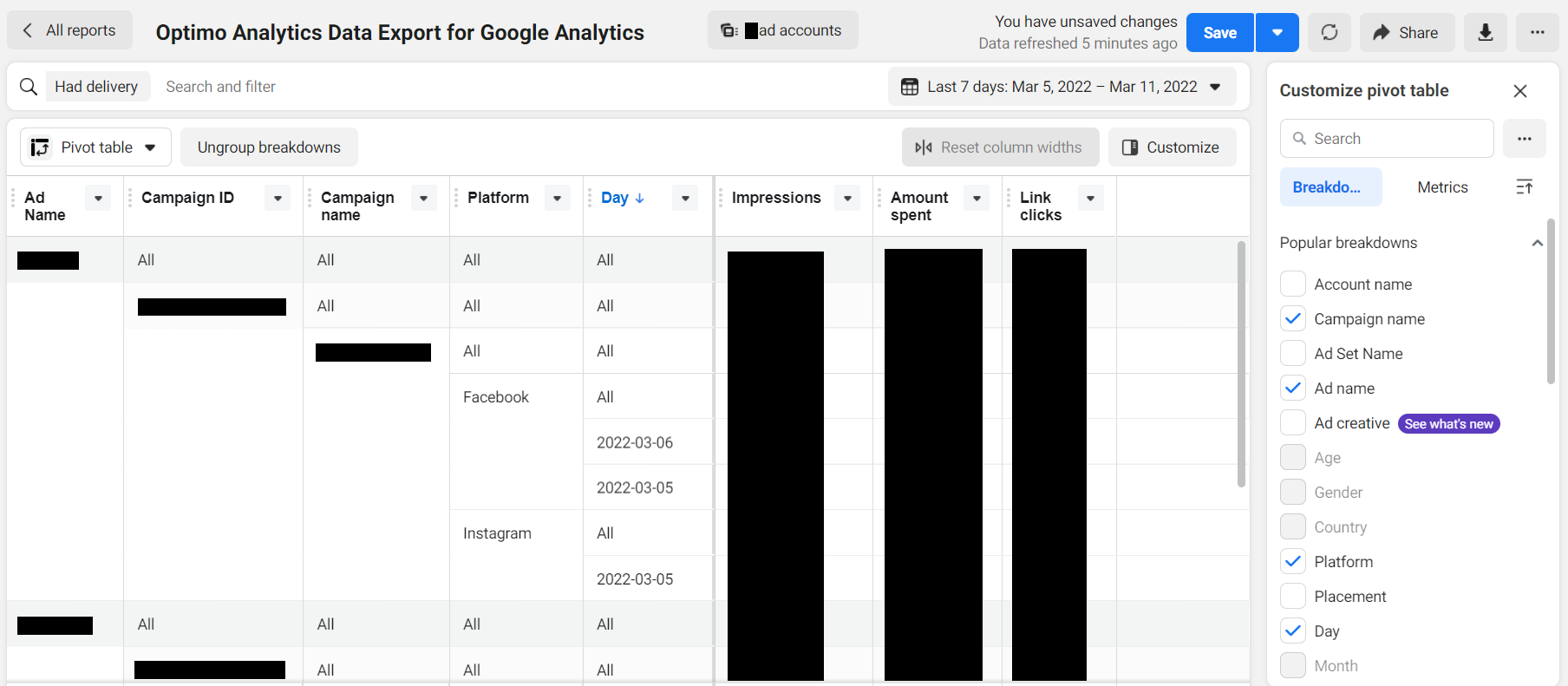This screenshot has height=686, width=1568.
Task: Click the table vertical scrollbar
Action: [1241, 364]
